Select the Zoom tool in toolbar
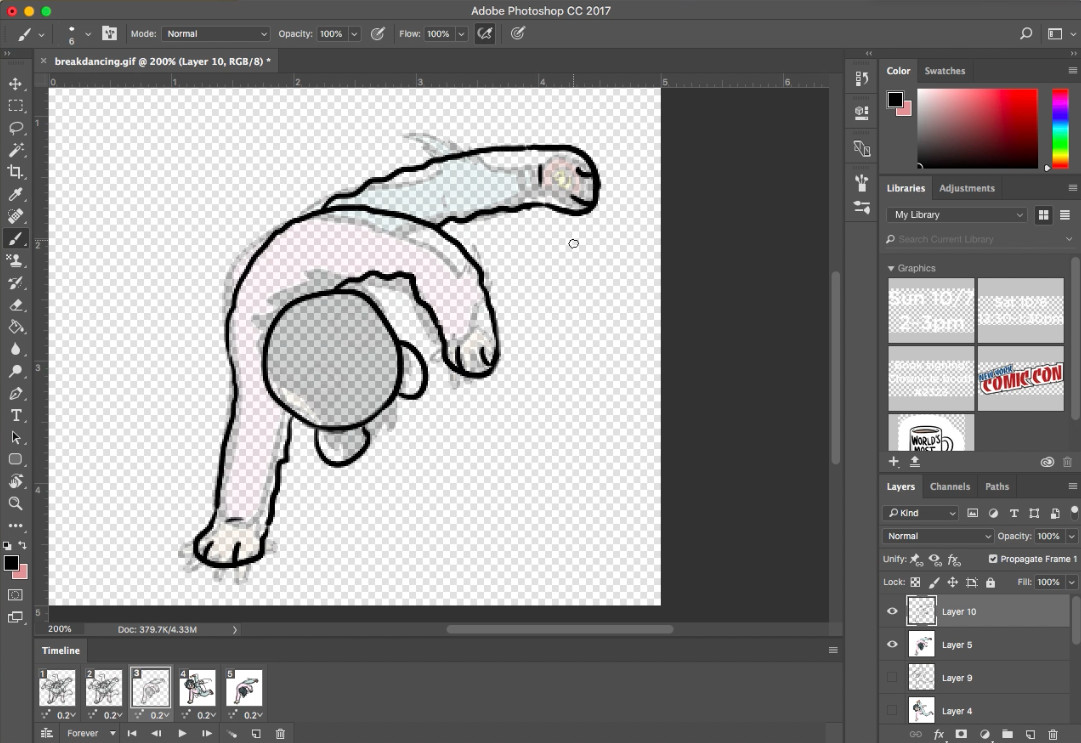Viewport: 1081px width, 743px height. click(16, 504)
